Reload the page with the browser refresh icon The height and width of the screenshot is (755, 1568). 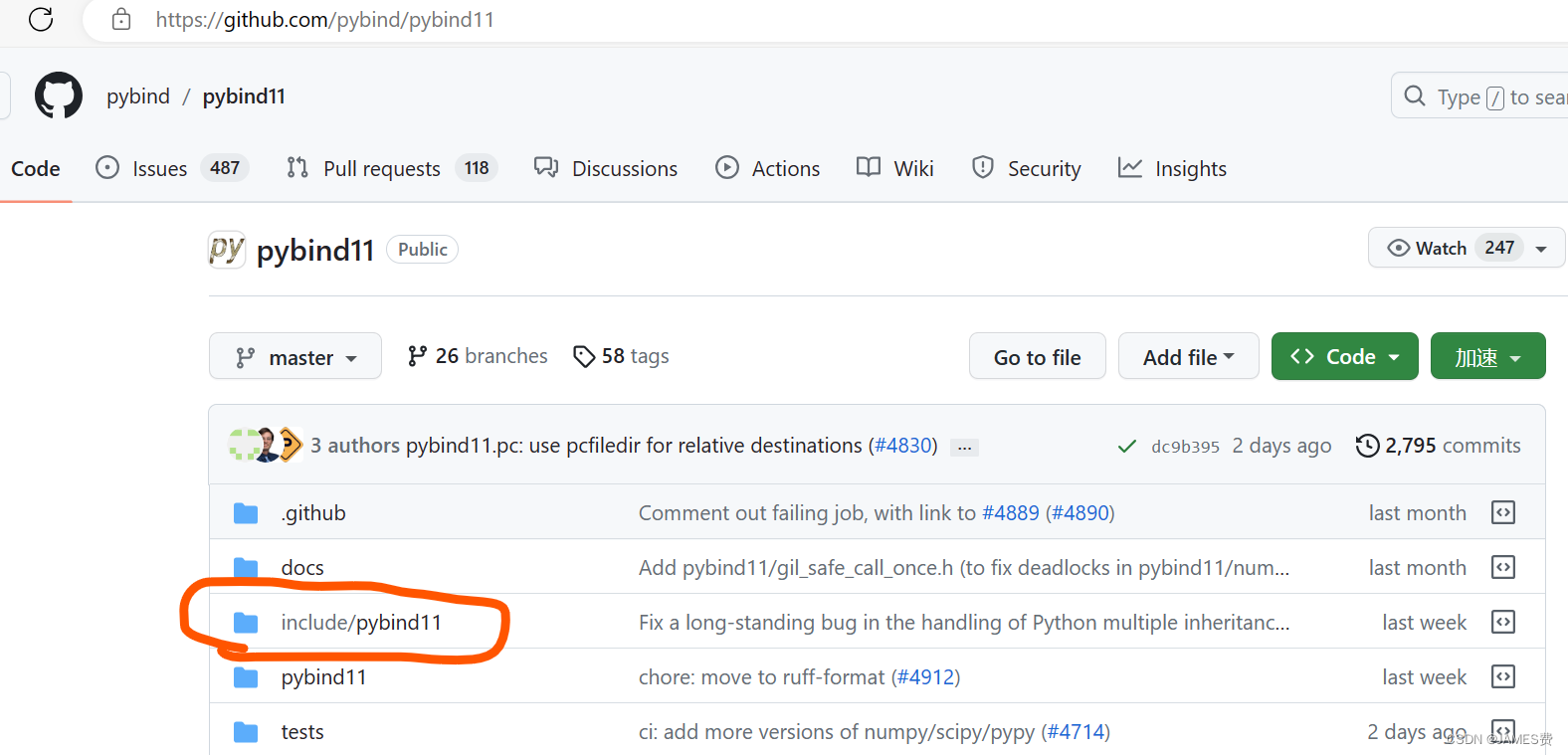[x=41, y=19]
